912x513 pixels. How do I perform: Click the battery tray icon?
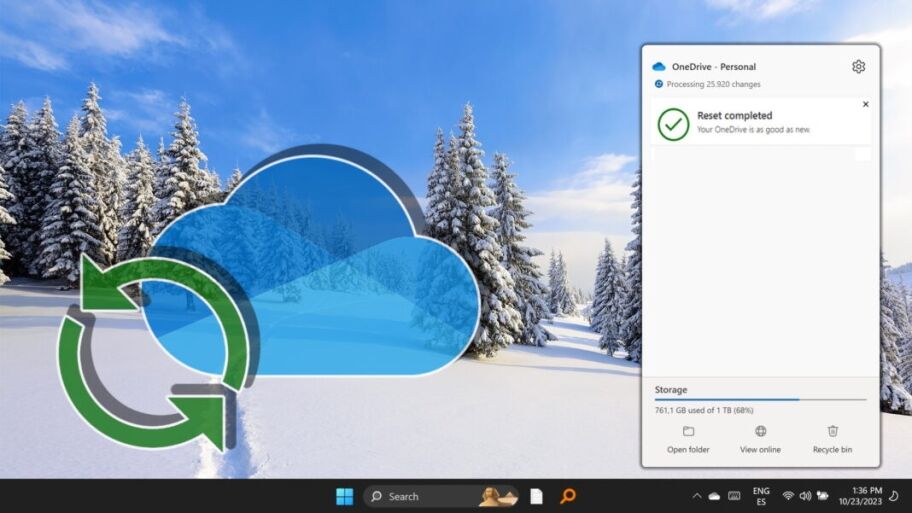822,496
